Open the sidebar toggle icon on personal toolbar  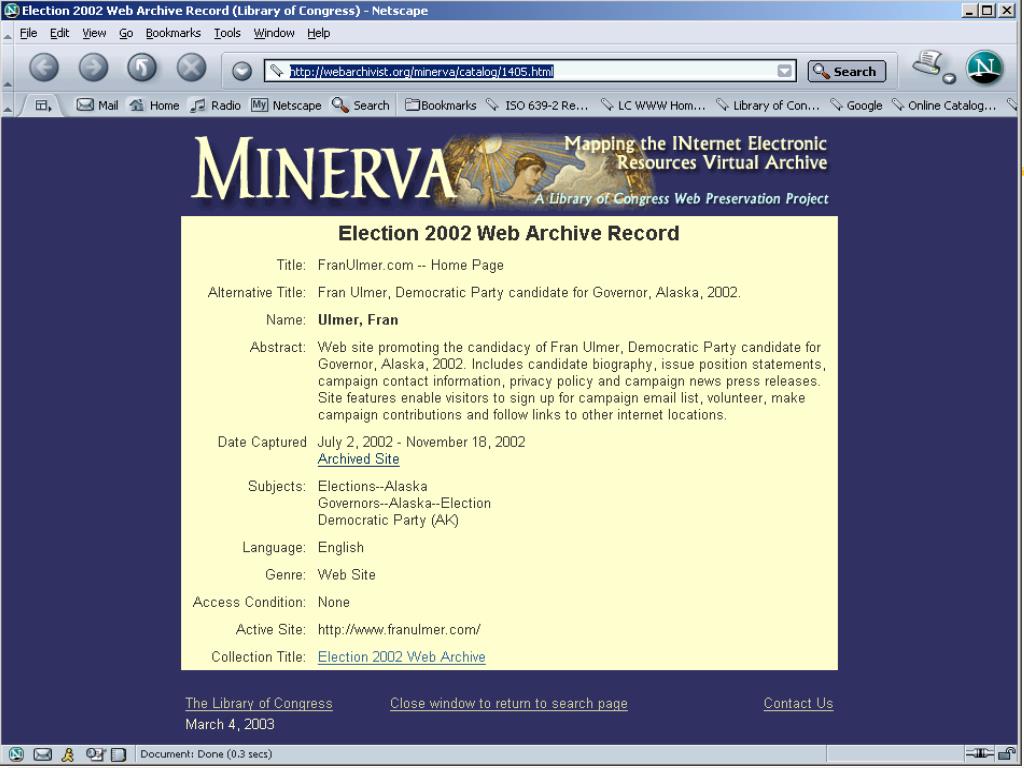coord(43,105)
